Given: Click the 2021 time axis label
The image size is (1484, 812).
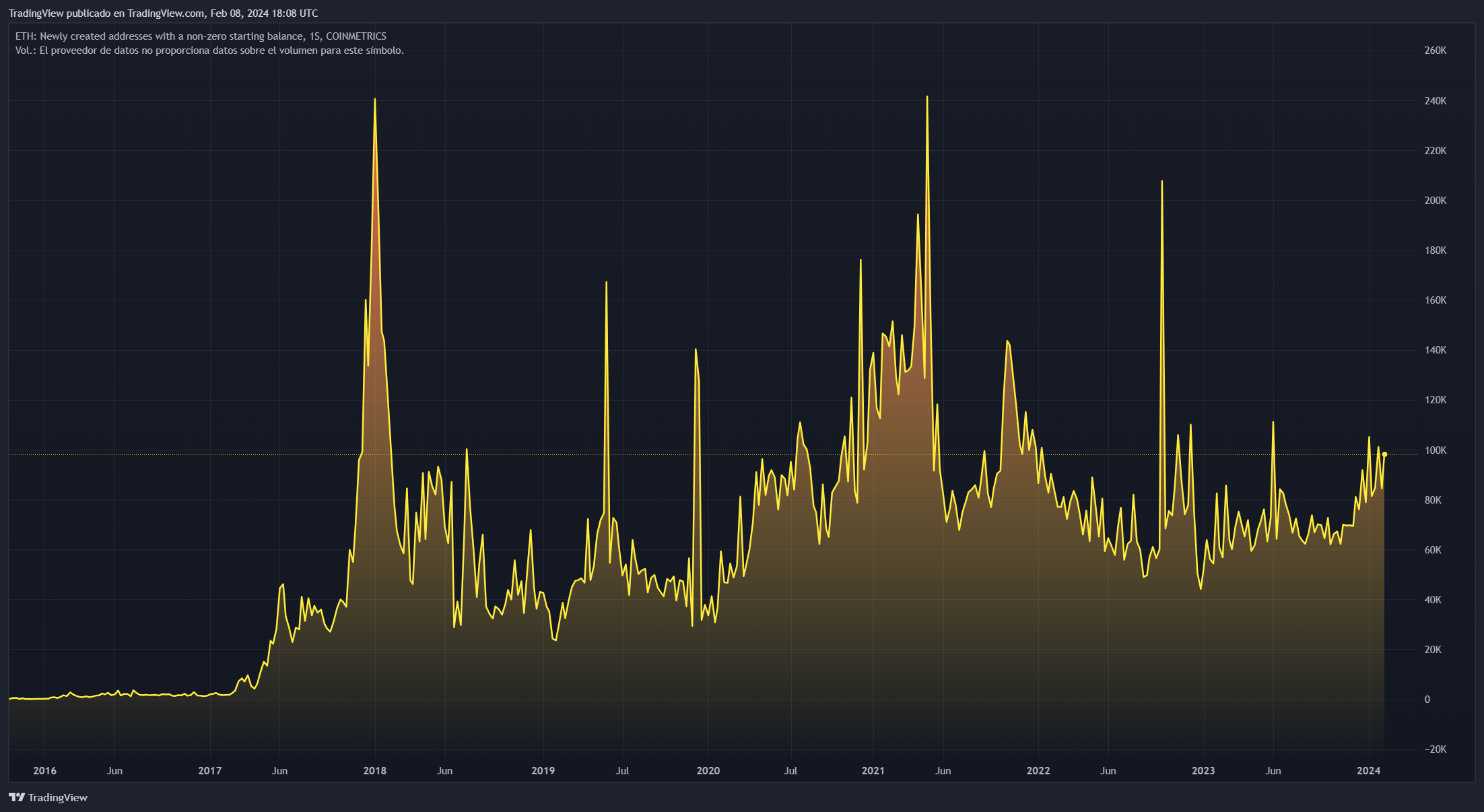Looking at the screenshot, I should pos(873,771).
